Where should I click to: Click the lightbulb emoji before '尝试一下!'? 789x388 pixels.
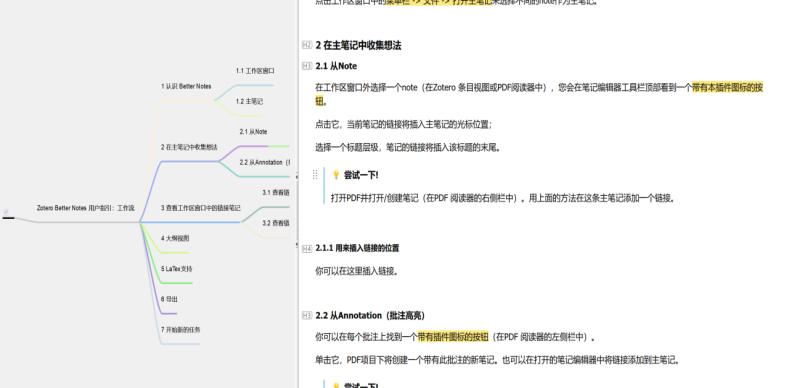(336, 175)
